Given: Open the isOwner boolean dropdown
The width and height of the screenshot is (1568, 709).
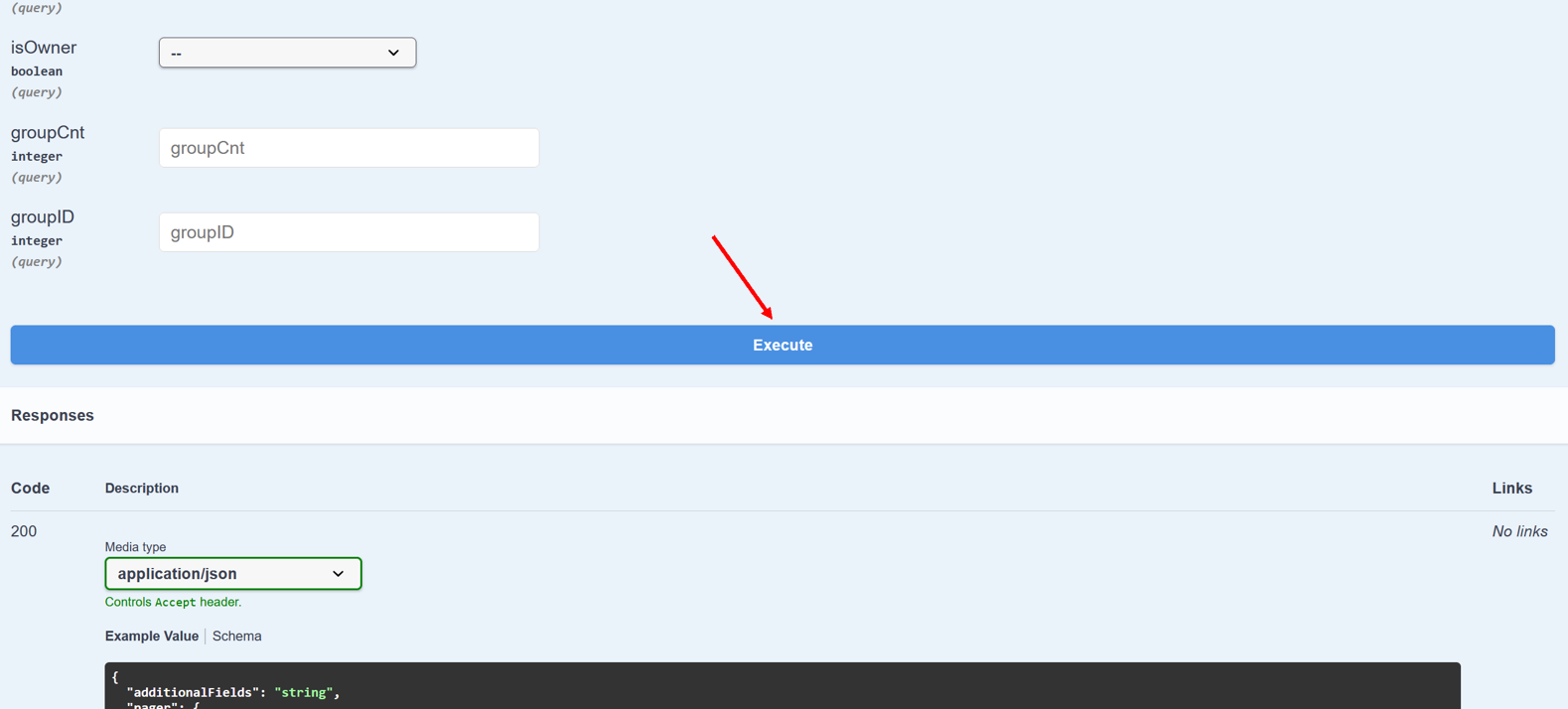Looking at the screenshot, I should pos(287,53).
